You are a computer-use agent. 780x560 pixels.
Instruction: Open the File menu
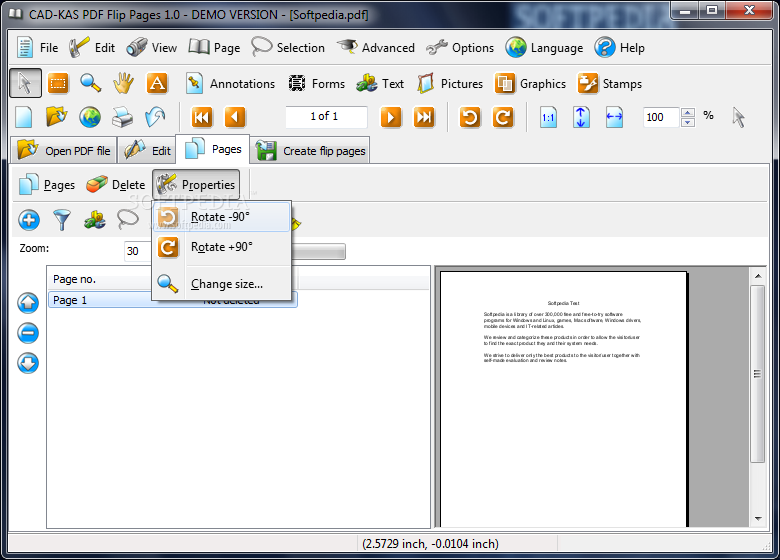[38, 48]
